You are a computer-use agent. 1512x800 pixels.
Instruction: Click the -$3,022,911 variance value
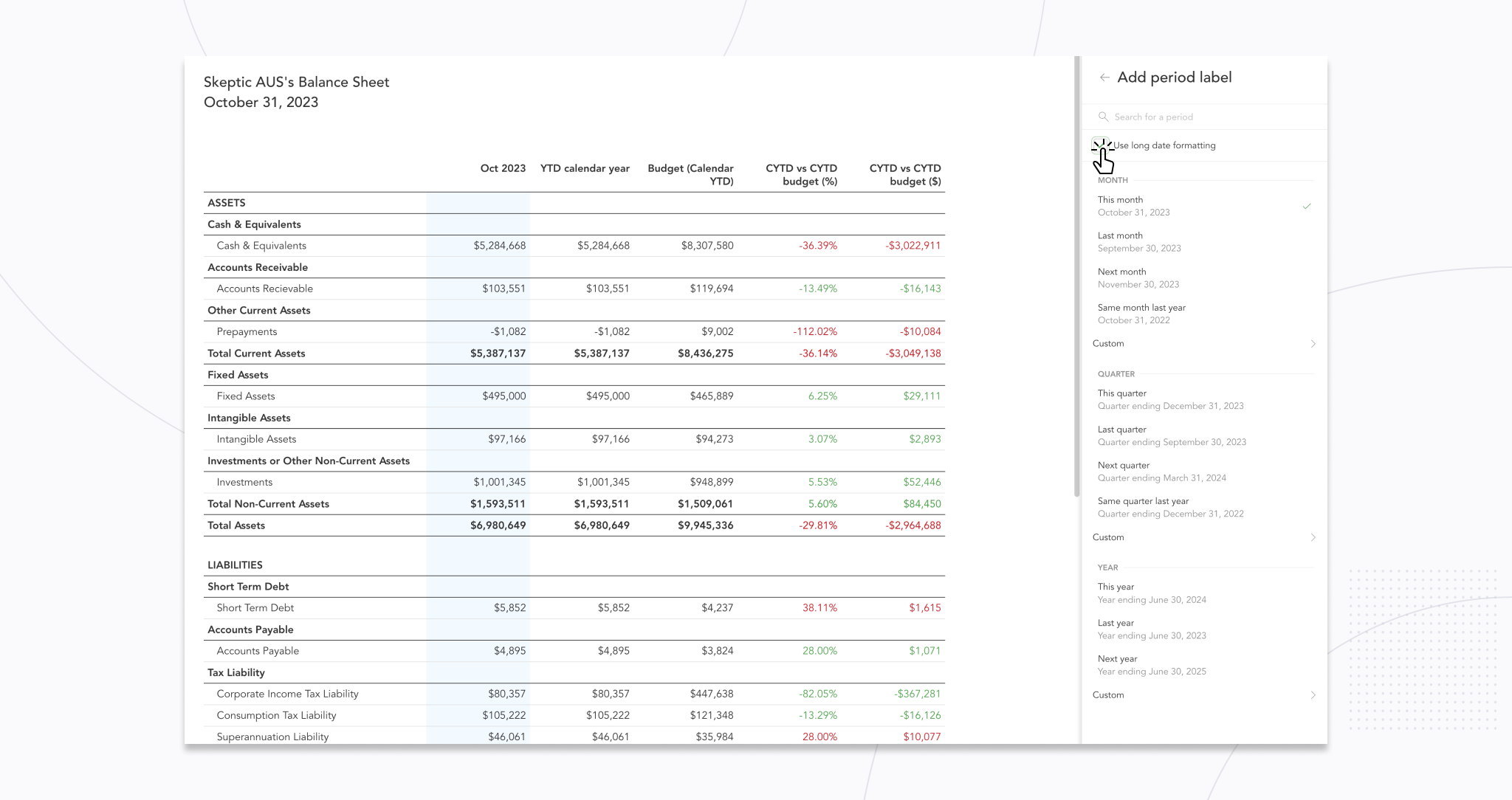point(913,246)
